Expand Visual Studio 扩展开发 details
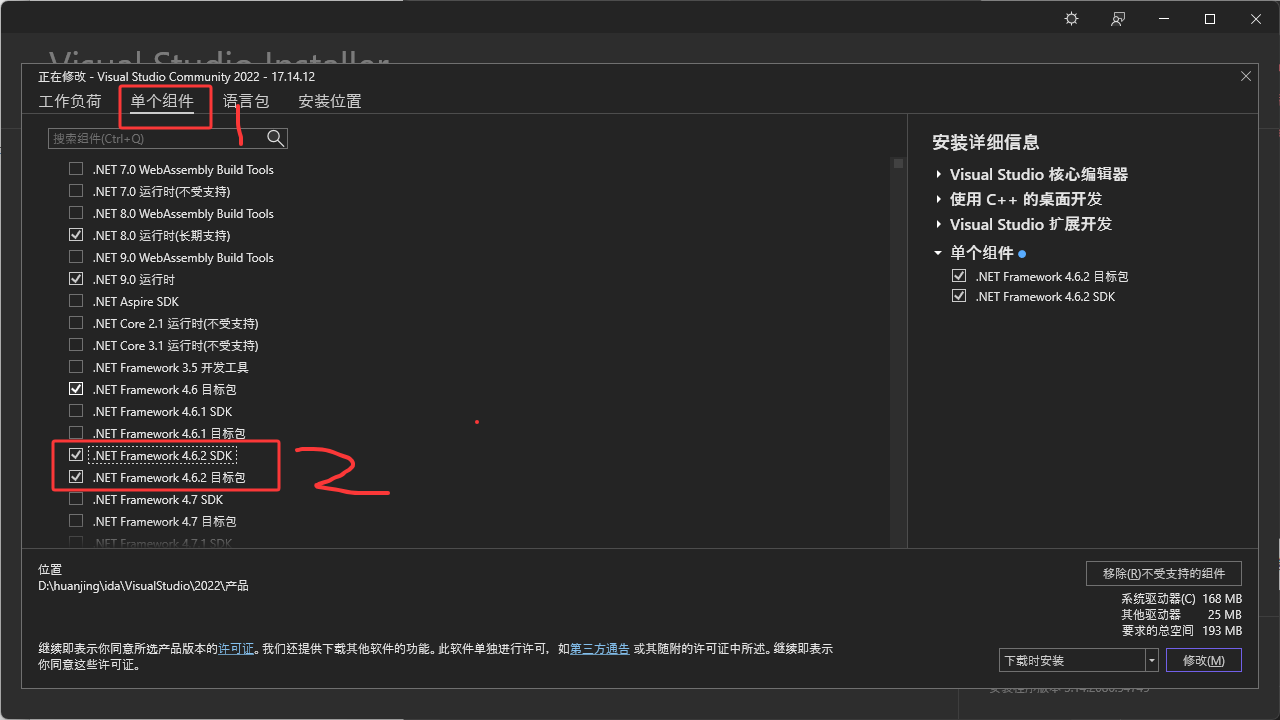 click(x=939, y=224)
